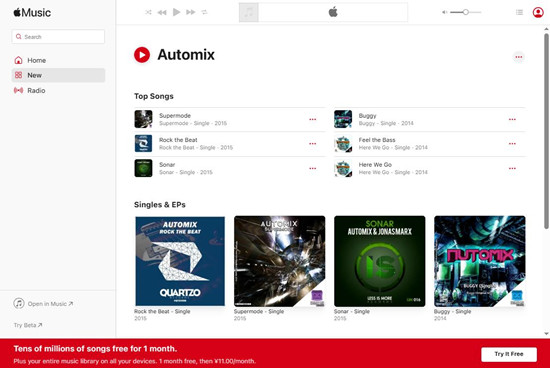Open more options for Sonar song
The height and width of the screenshot is (368, 550).
tap(313, 168)
